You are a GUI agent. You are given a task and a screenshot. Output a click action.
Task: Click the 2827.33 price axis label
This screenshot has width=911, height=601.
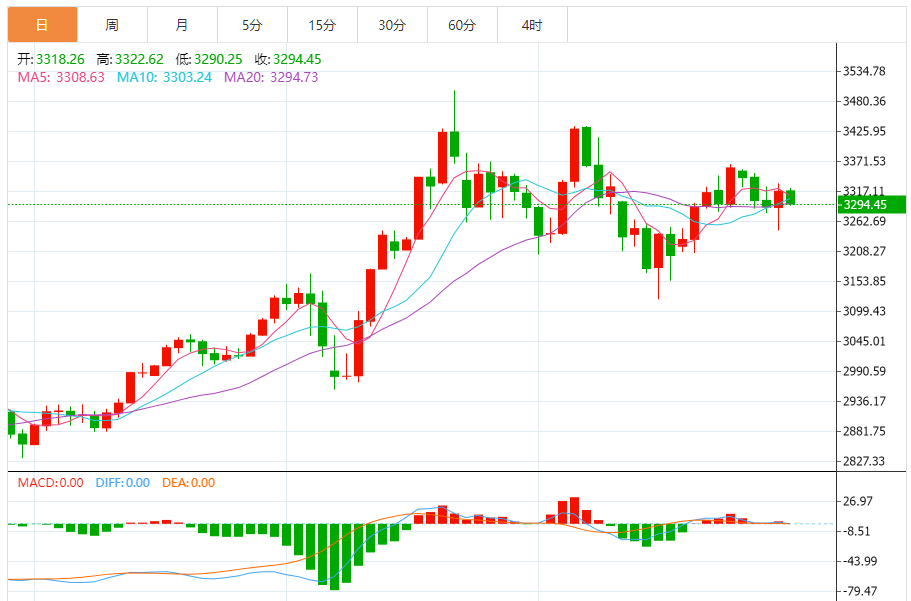point(864,461)
